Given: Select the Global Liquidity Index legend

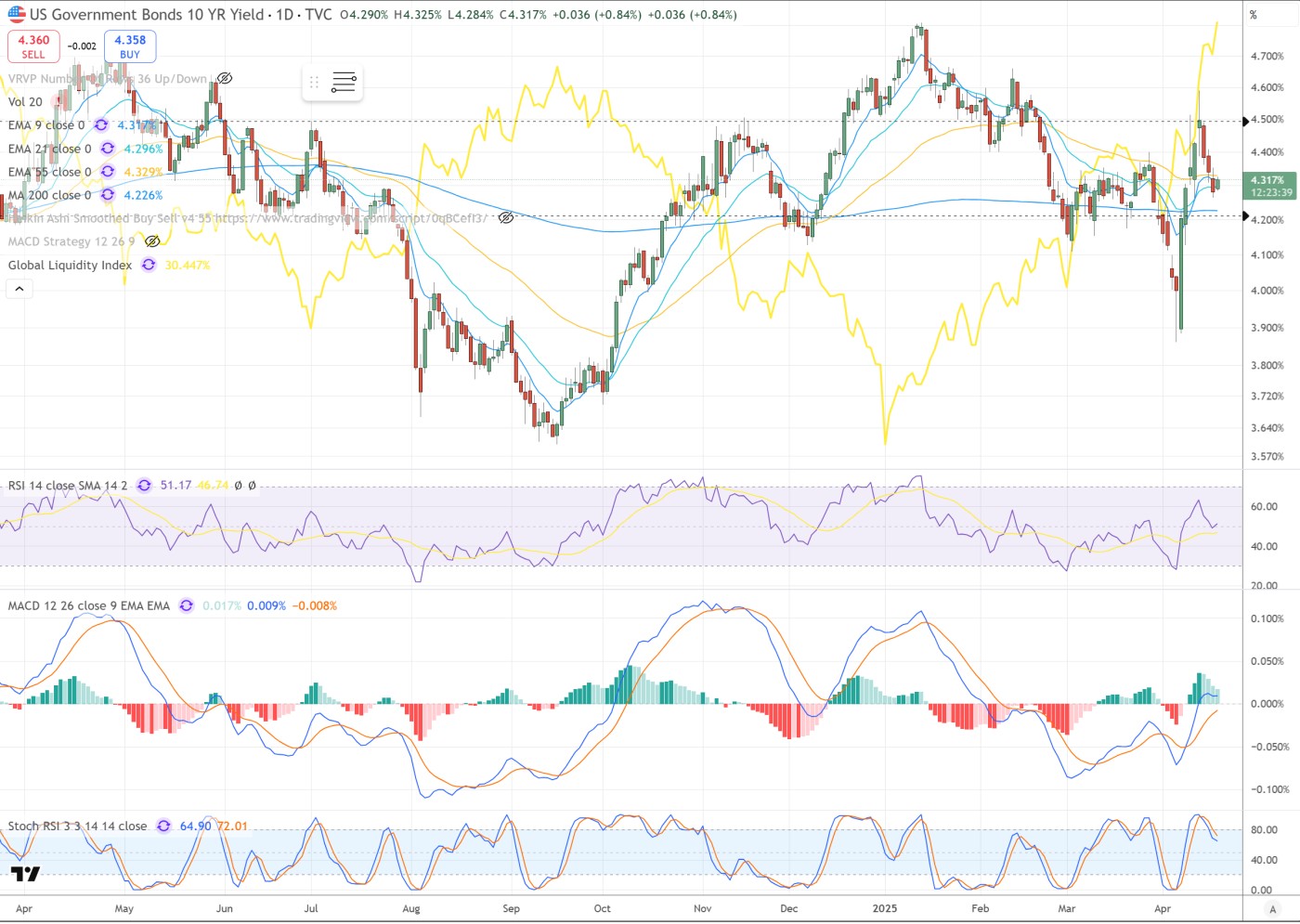Looking at the screenshot, I should point(71,265).
